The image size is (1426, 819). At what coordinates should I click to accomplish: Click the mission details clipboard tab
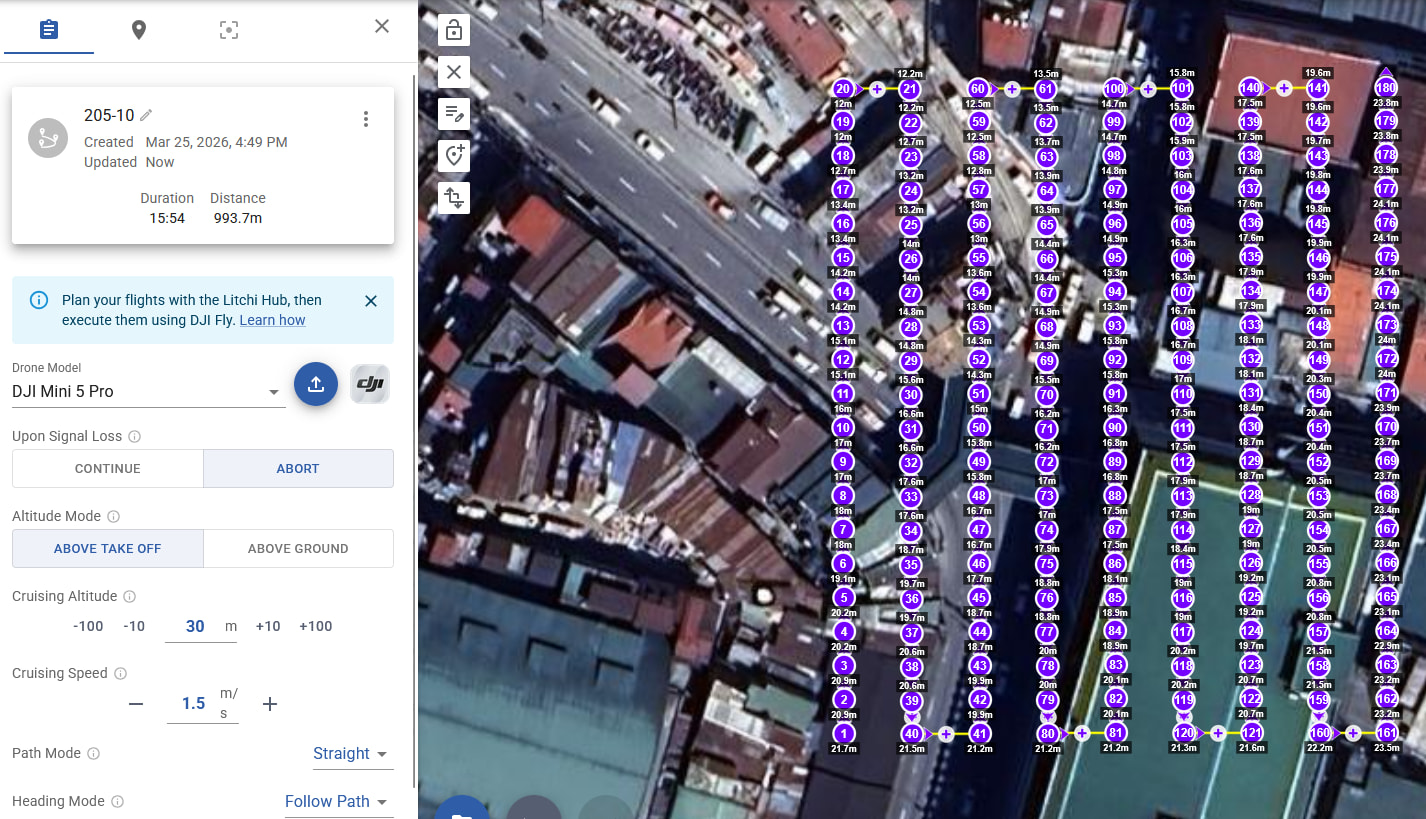pyautogui.click(x=48, y=29)
